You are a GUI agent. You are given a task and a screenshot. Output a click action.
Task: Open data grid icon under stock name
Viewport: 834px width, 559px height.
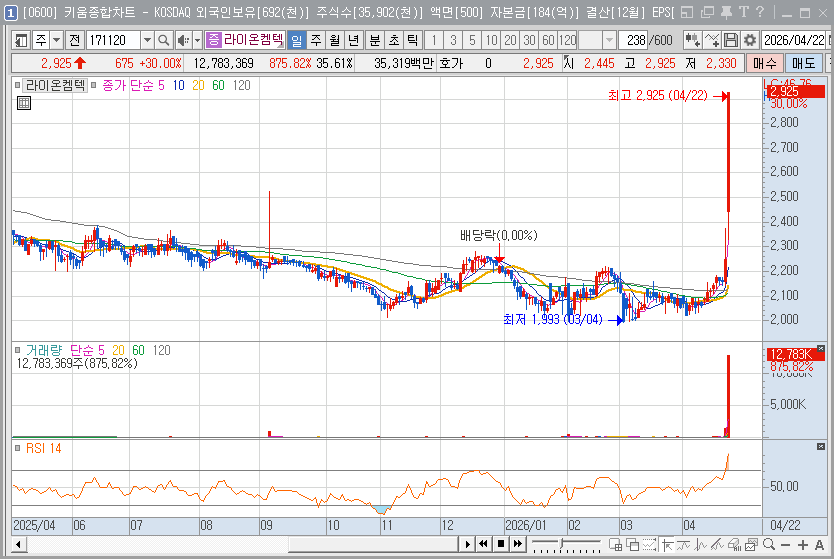(24, 103)
